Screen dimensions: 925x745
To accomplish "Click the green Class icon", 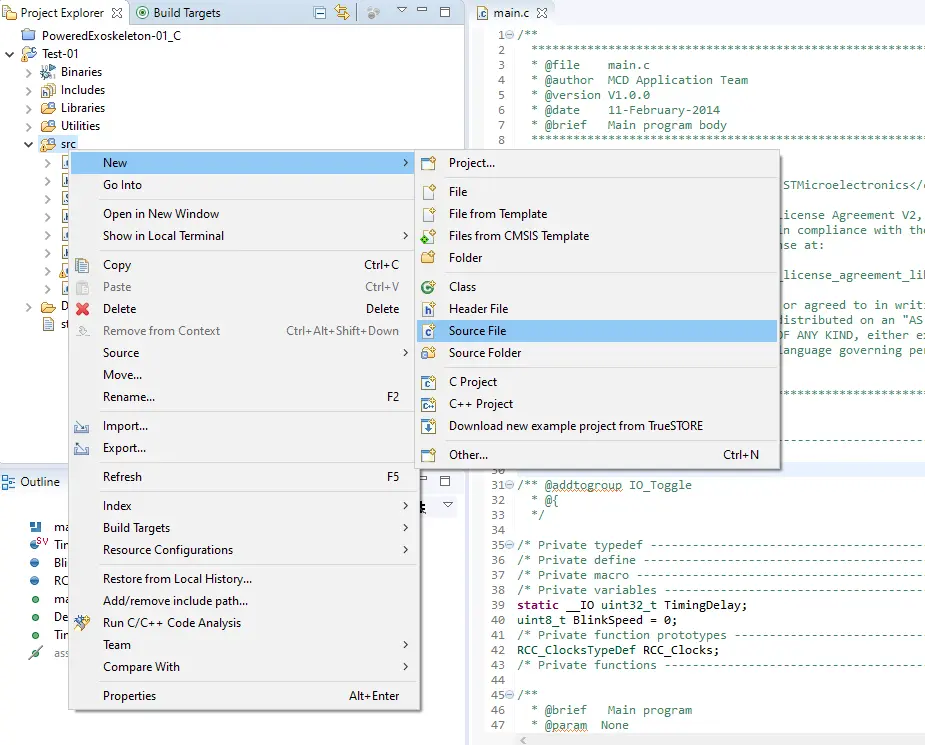I will pyautogui.click(x=428, y=287).
